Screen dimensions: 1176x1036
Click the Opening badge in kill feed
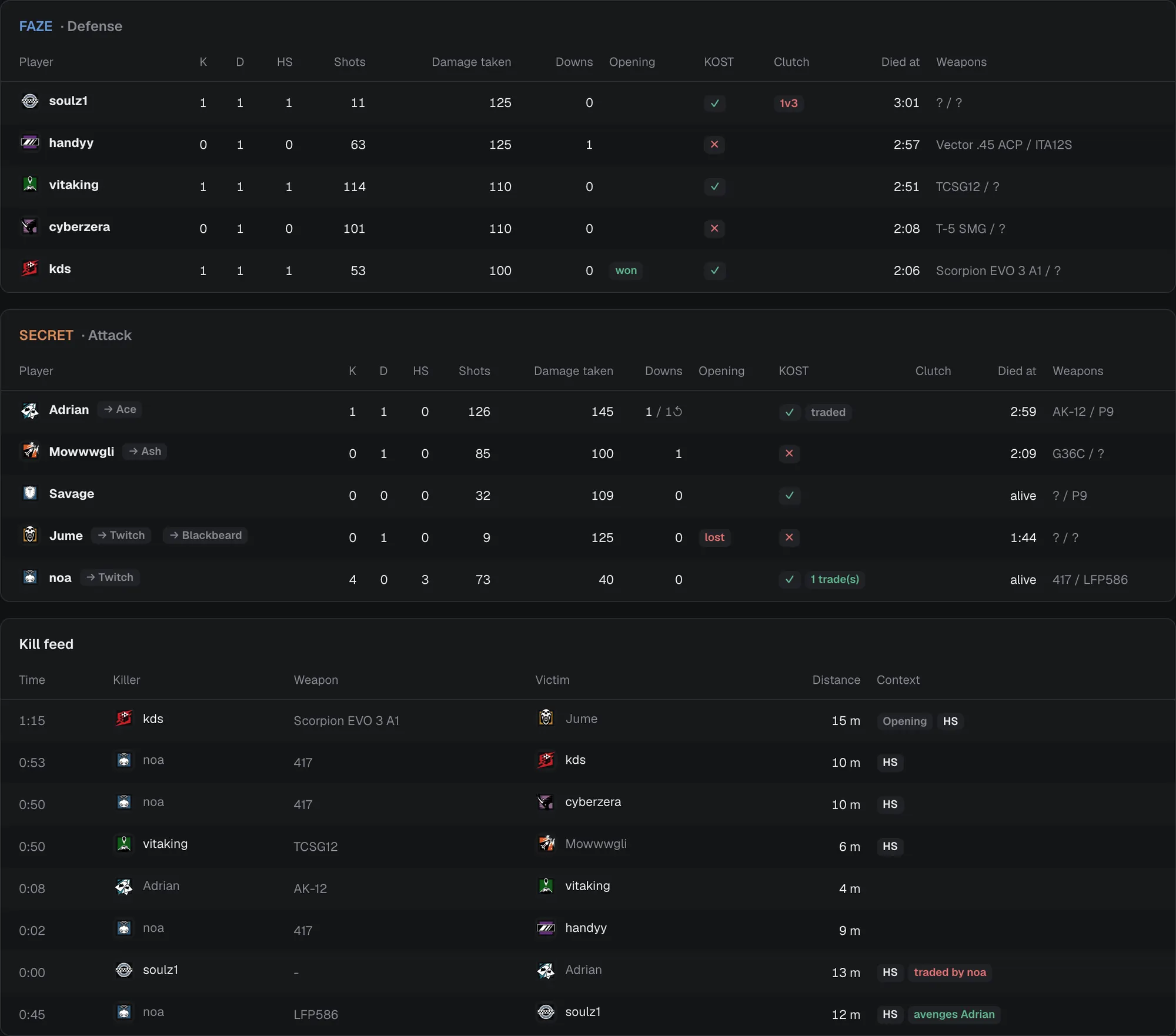904,721
